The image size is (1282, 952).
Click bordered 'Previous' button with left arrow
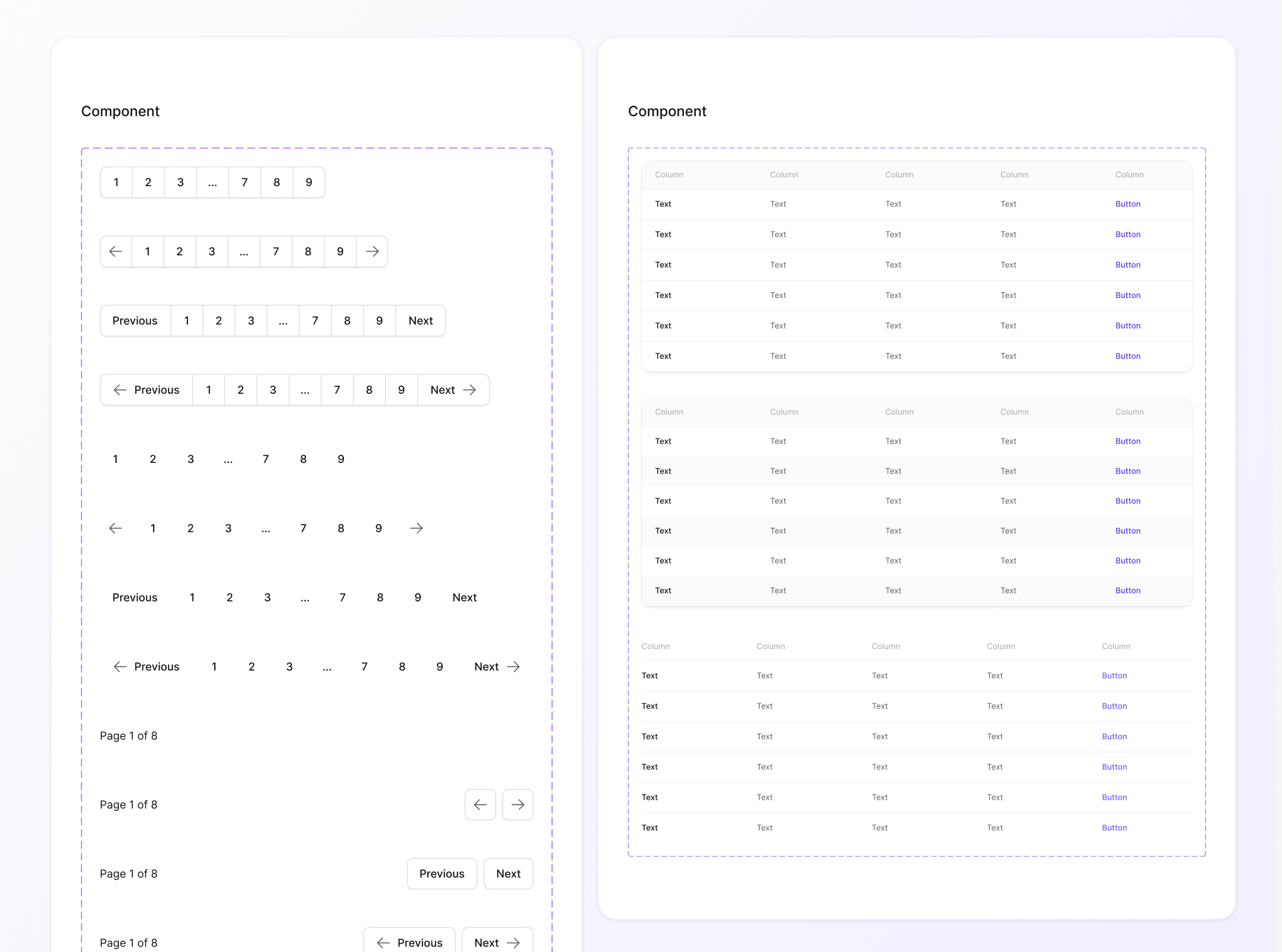pyautogui.click(x=146, y=390)
